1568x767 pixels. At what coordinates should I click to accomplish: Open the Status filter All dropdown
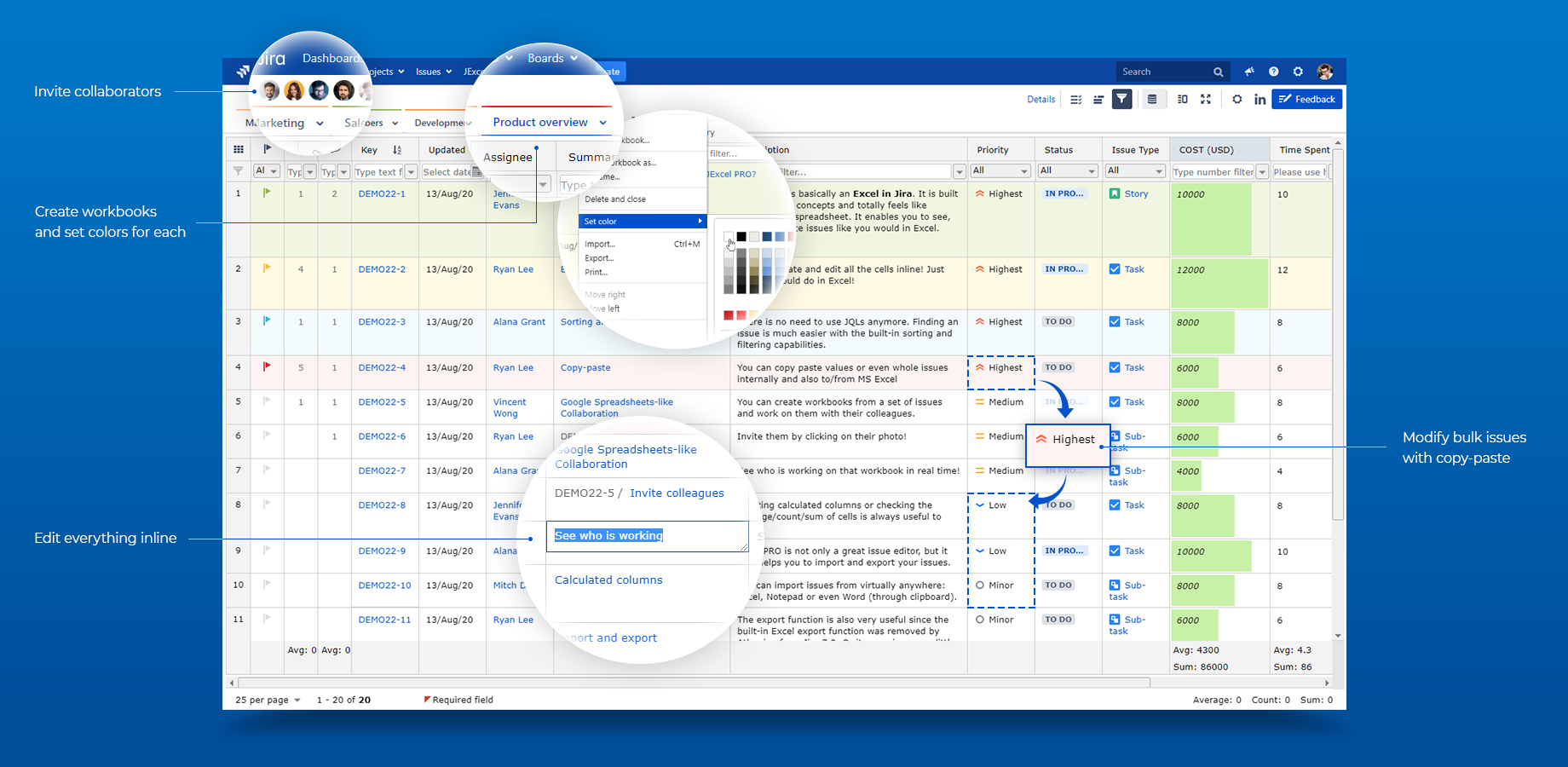(1068, 170)
